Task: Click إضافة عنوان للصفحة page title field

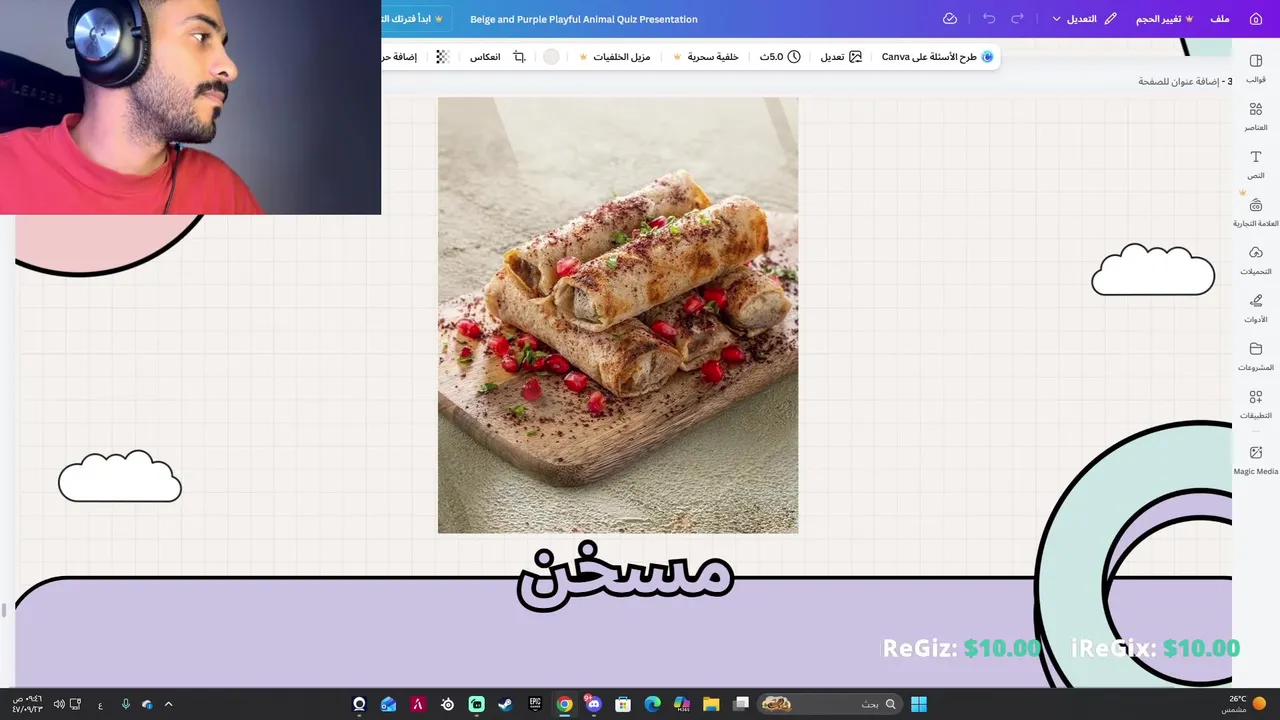Action: [x=1179, y=81]
